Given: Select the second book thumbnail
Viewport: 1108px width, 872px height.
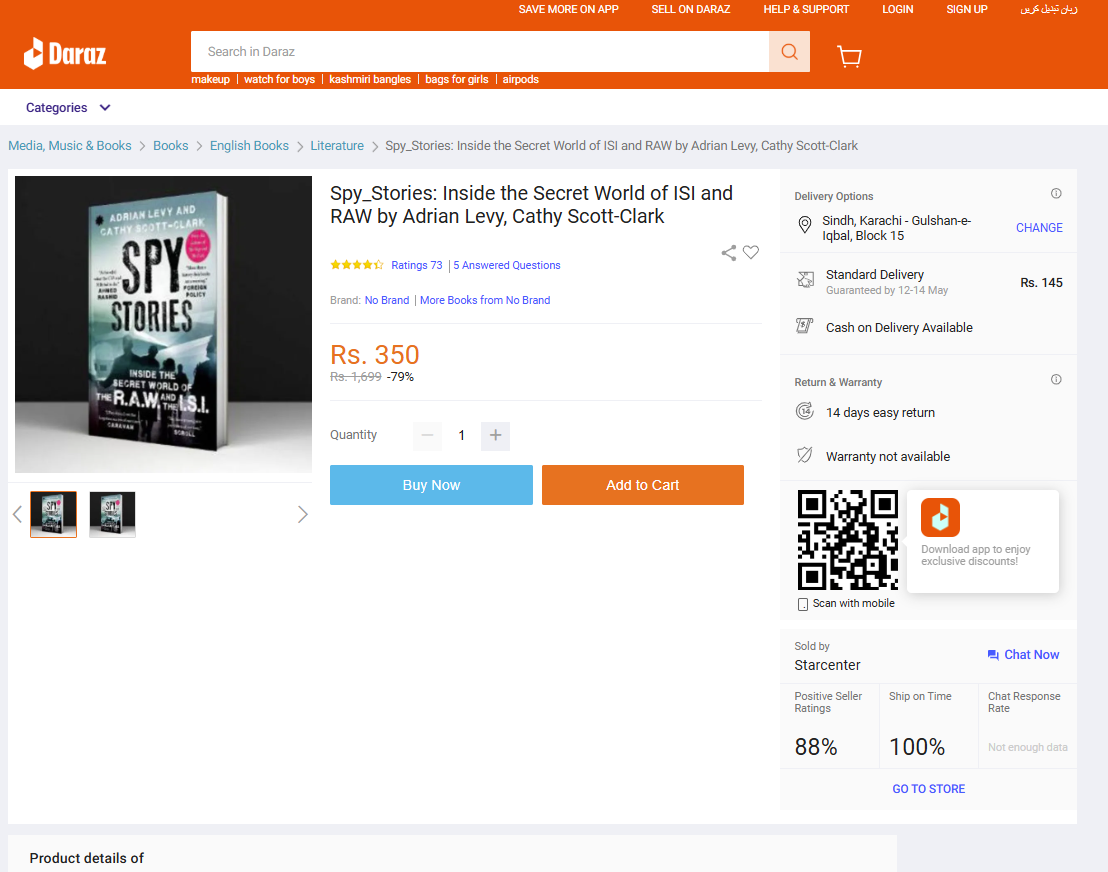Looking at the screenshot, I should point(112,514).
